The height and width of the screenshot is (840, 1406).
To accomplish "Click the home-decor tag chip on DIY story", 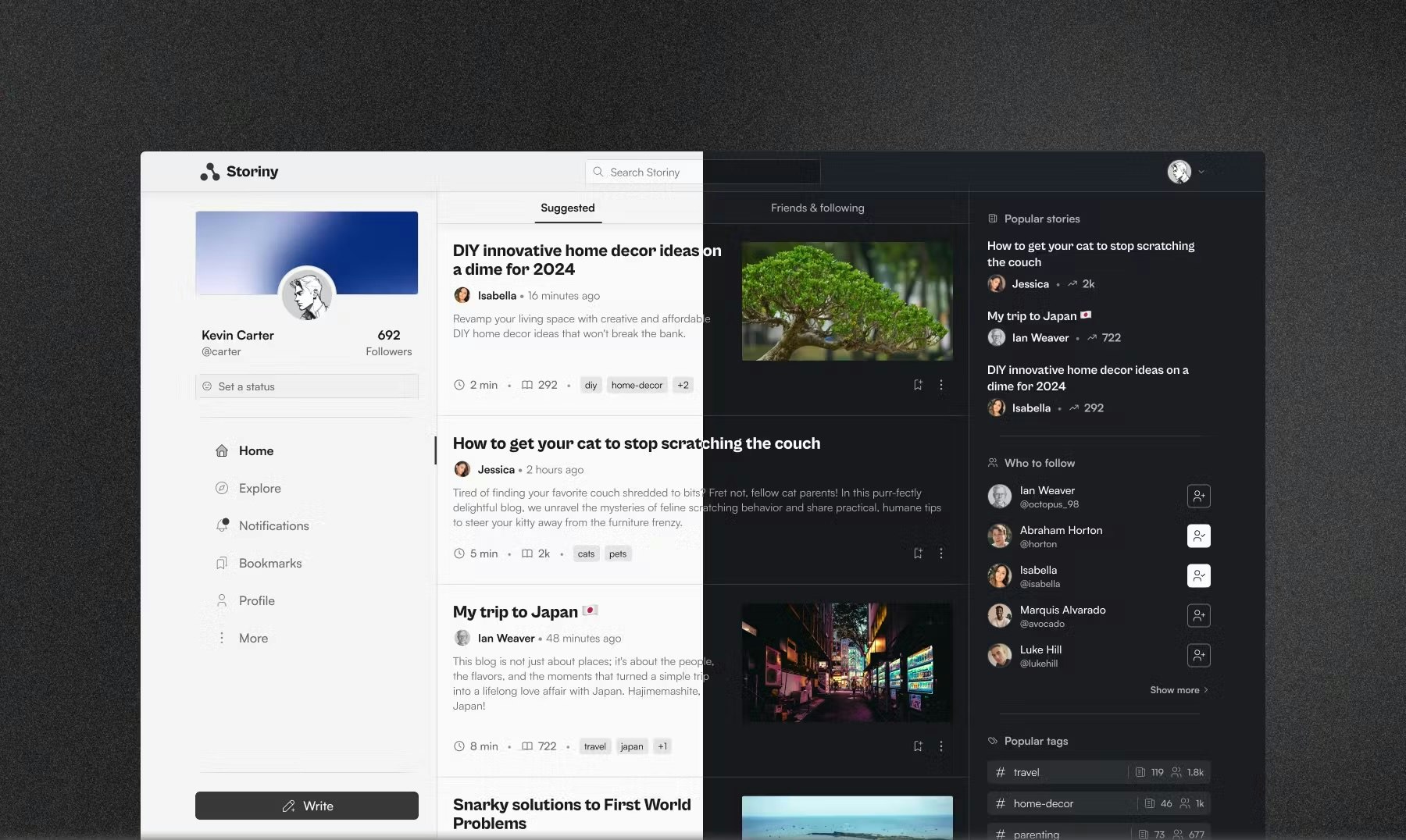I will tap(637, 385).
